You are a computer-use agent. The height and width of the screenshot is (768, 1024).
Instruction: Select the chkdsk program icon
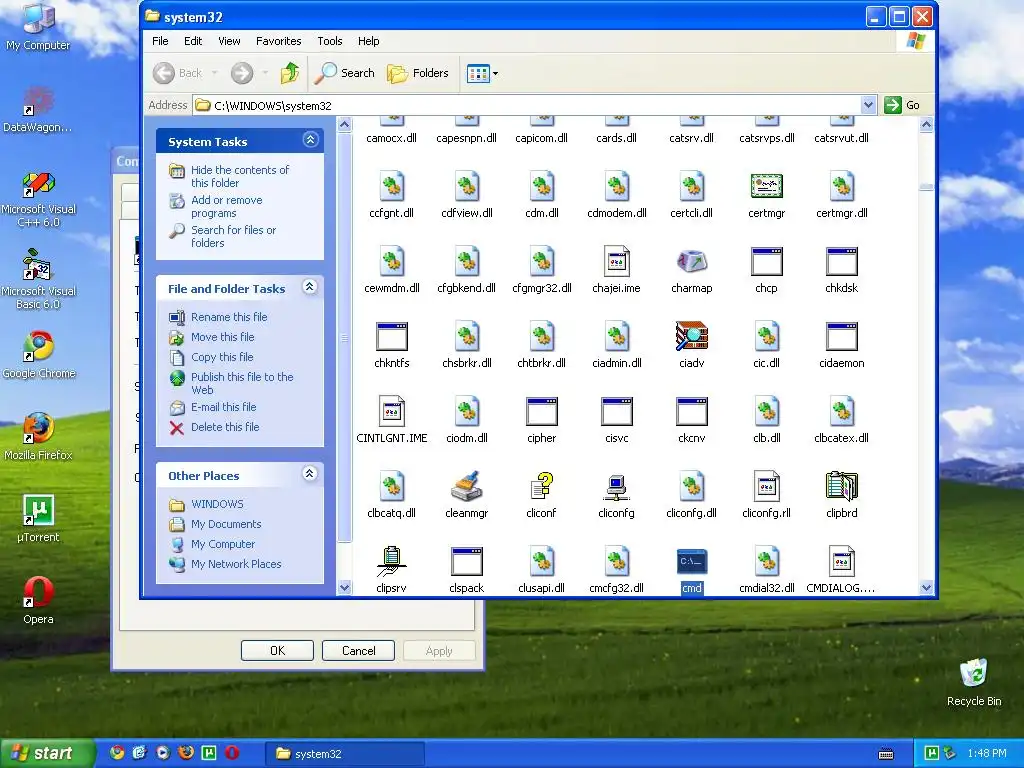click(841, 262)
